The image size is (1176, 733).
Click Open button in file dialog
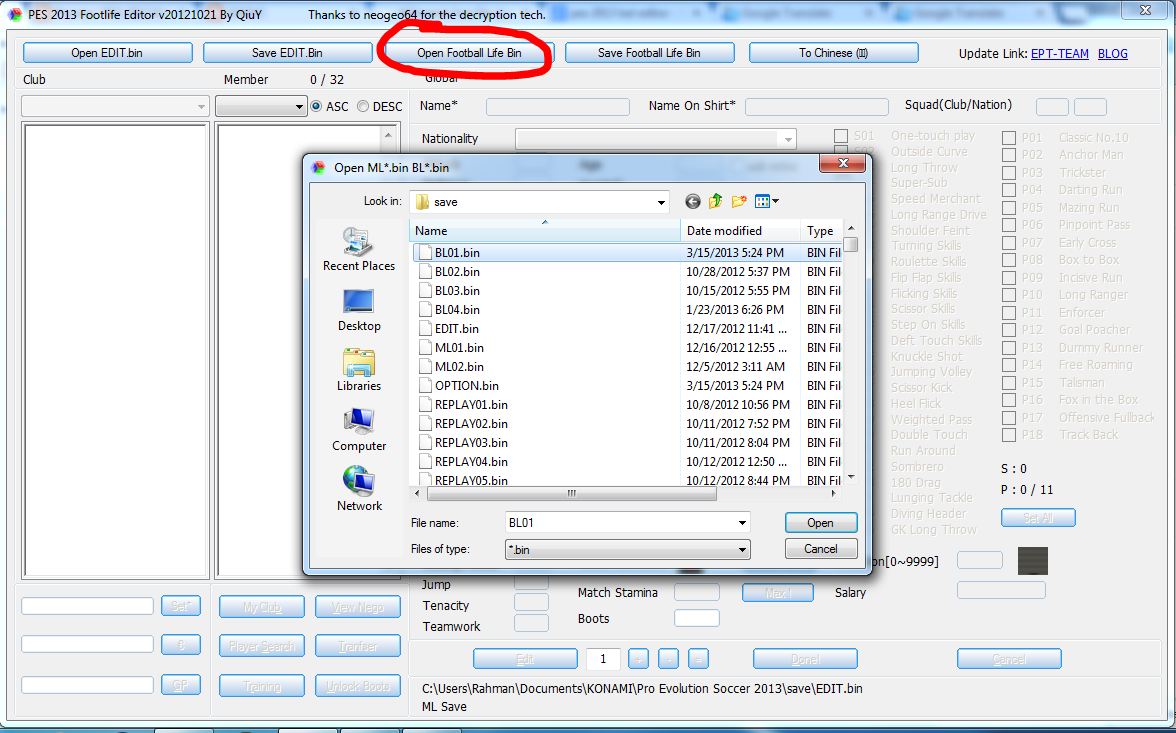820,523
